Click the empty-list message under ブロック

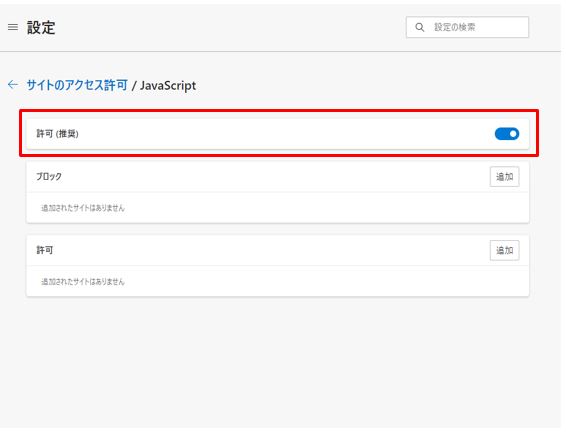(x=83, y=208)
